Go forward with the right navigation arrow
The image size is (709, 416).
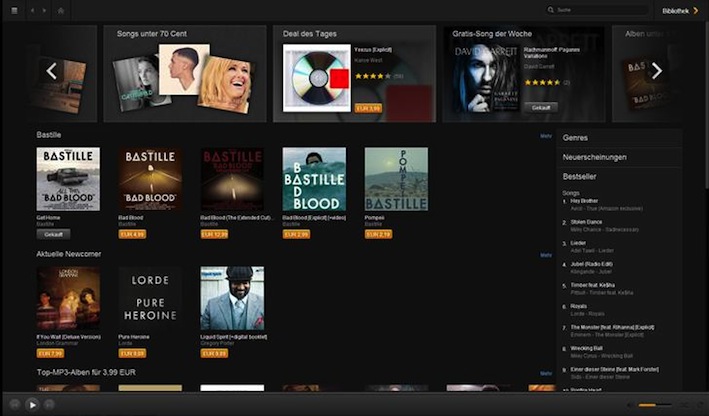coord(44,10)
